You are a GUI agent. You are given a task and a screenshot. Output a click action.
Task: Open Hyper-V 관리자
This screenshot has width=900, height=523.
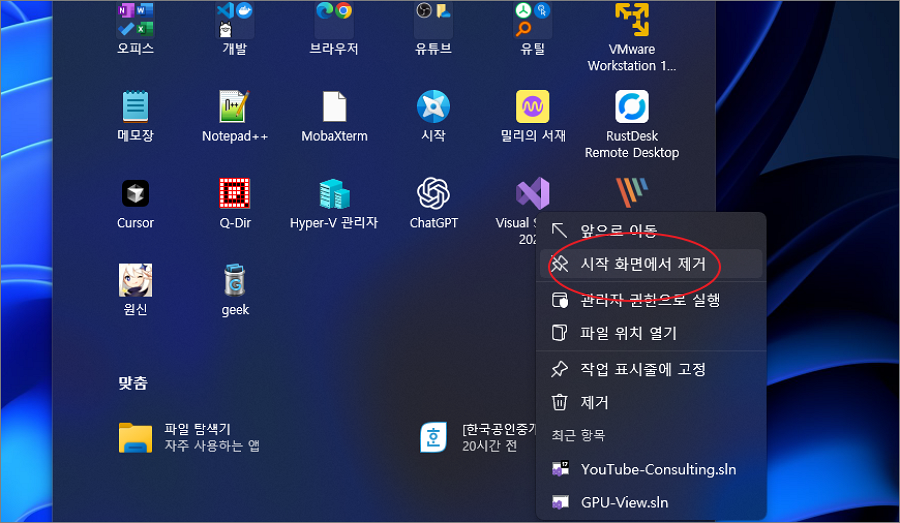point(334,203)
